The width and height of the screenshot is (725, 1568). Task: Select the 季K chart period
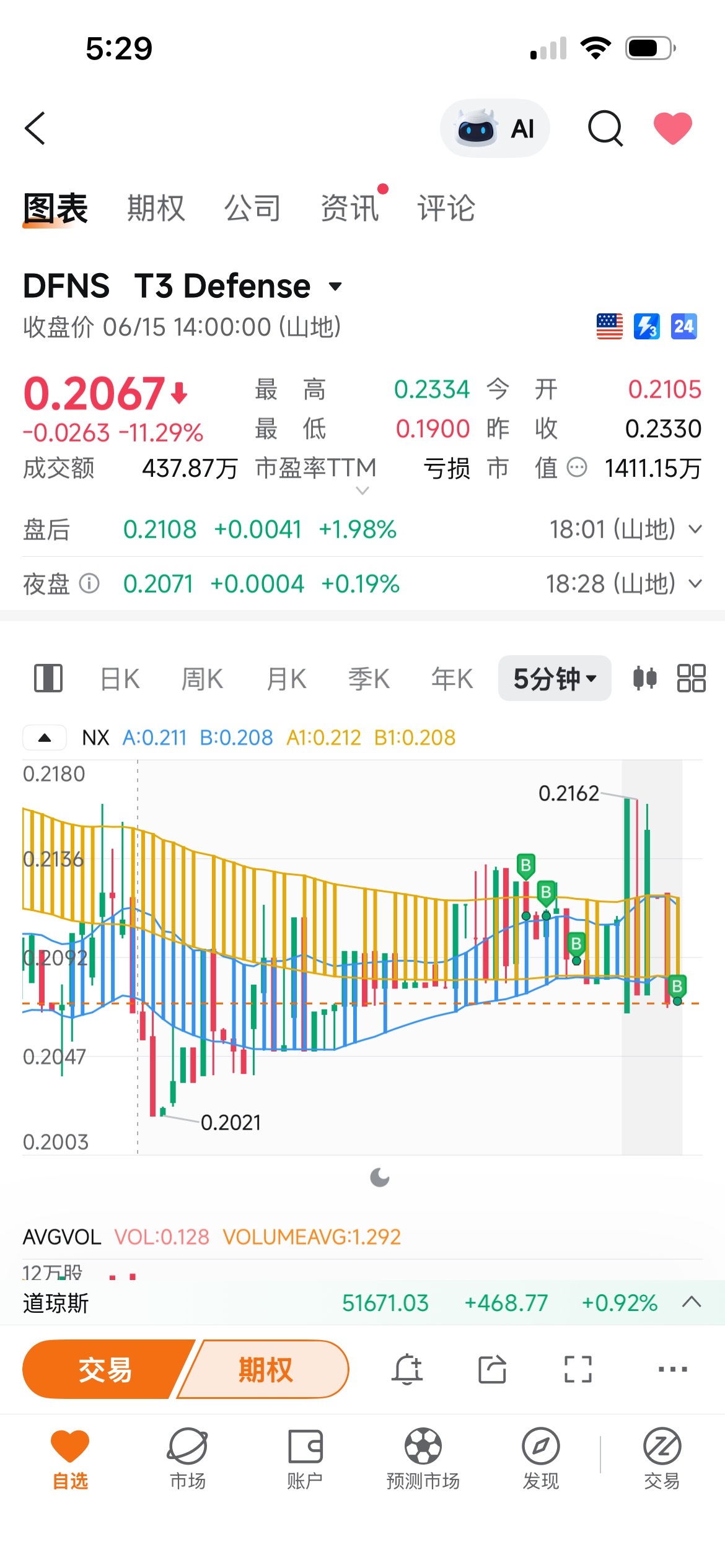click(x=369, y=679)
